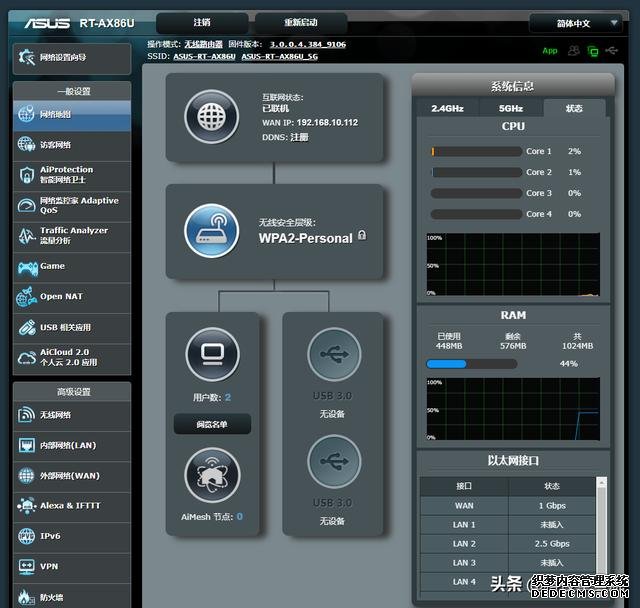Select the Network Map globe icon in sidebar

point(26,114)
